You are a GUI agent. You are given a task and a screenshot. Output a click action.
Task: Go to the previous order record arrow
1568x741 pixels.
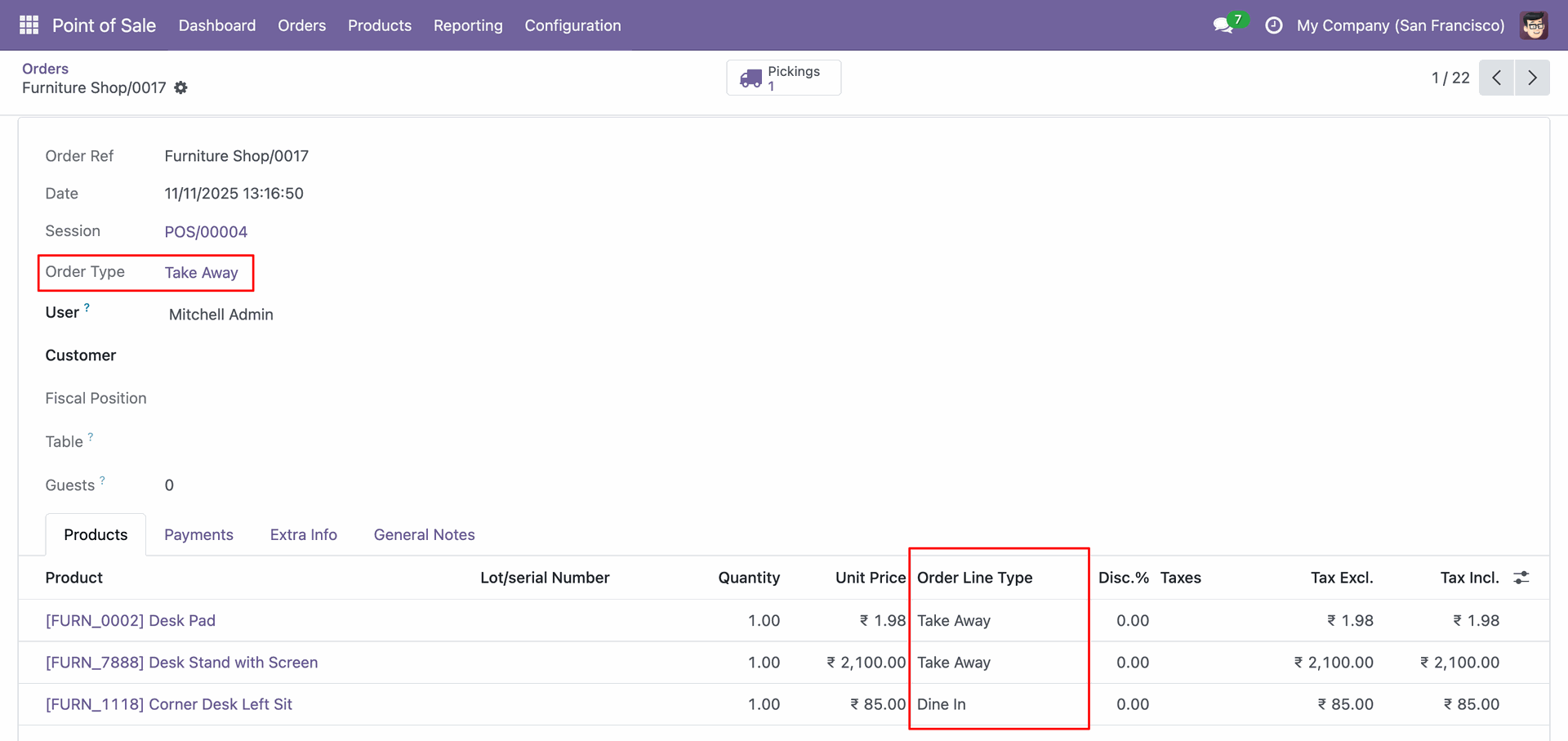coord(1496,78)
